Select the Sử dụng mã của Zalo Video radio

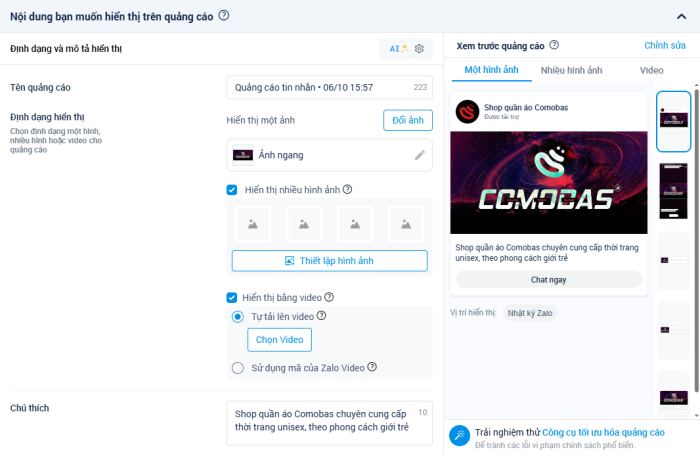coord(238,368)
